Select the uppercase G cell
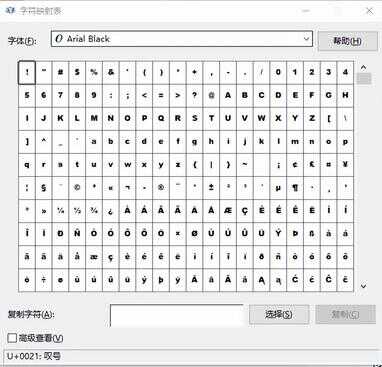Image resolution: width=382 pixels, height=367 pixels. [x=329, y=95]
